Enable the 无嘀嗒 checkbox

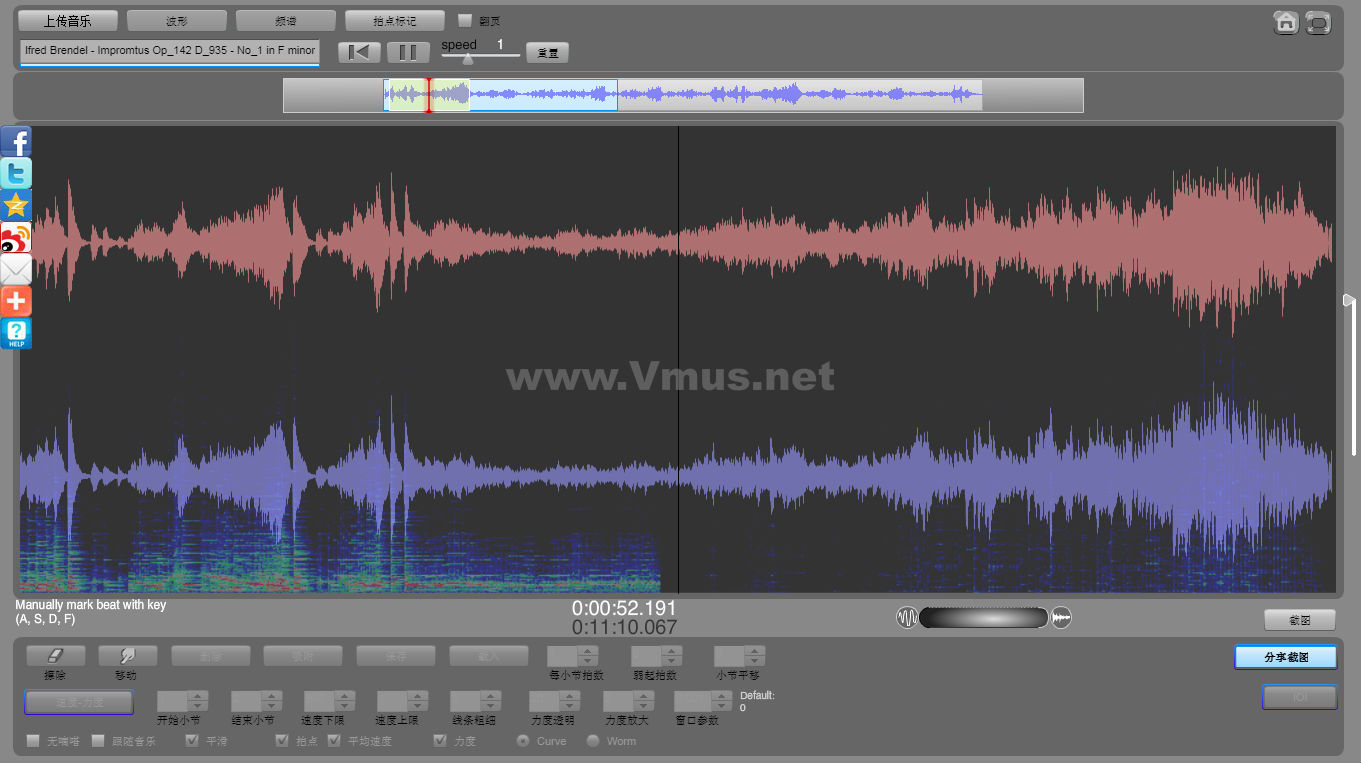[33, 741]
